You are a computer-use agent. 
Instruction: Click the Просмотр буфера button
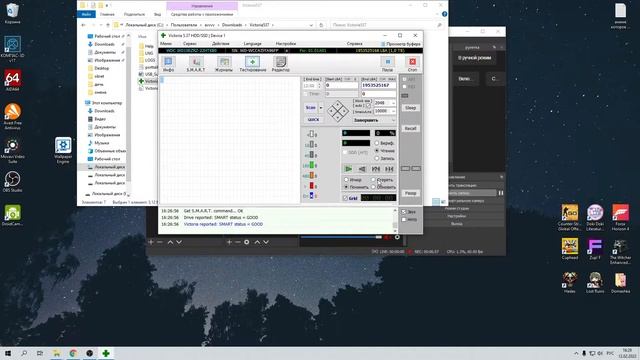[400, 44]
